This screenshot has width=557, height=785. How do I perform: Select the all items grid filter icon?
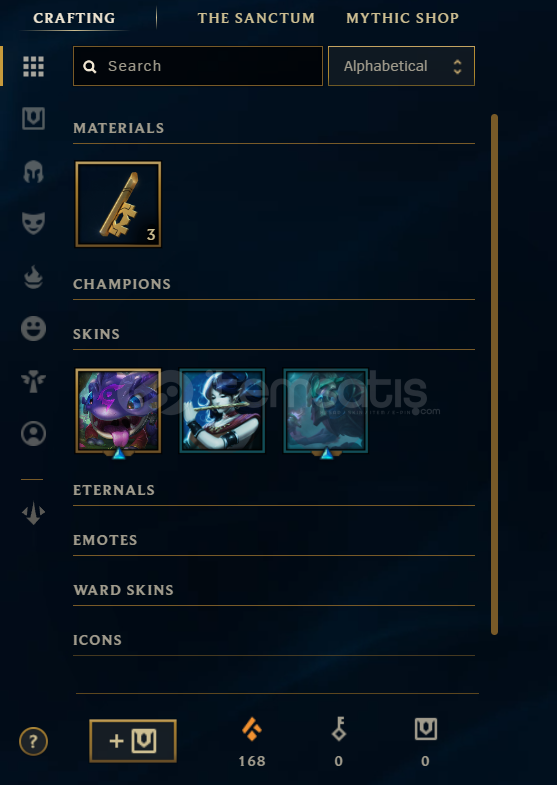point(34,67)
